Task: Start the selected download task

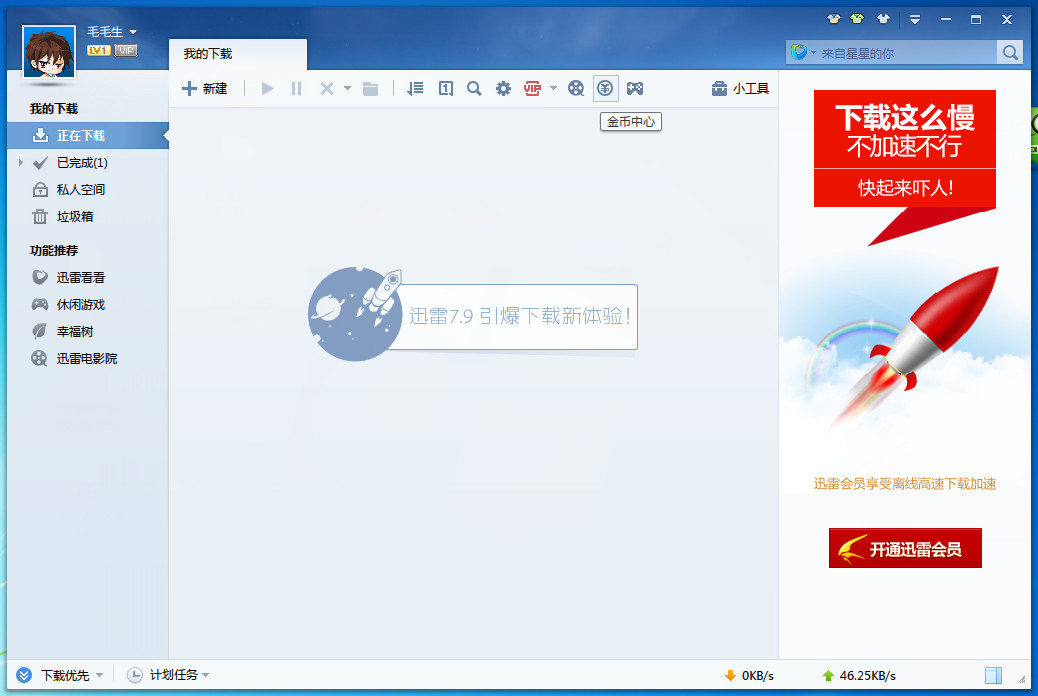Action: (x=267, y=88)
